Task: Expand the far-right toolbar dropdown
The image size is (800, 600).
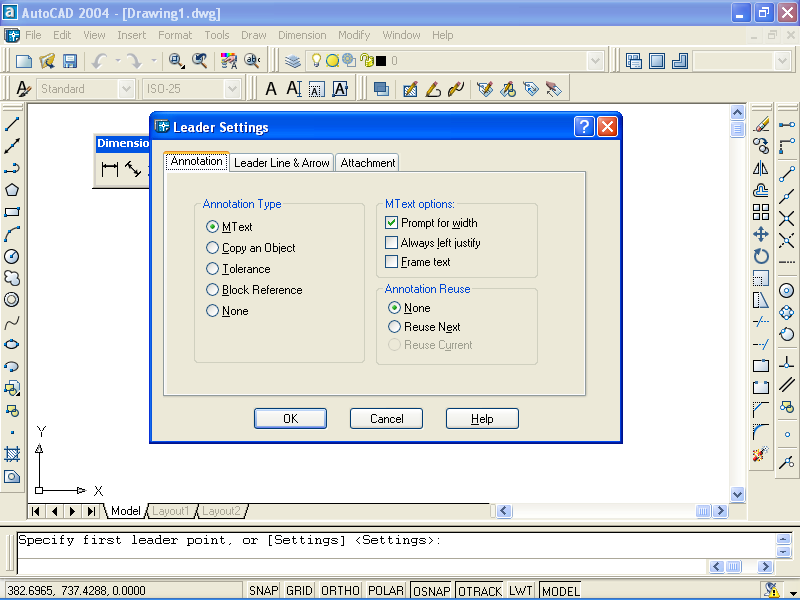Action: (x=782, y=61)
